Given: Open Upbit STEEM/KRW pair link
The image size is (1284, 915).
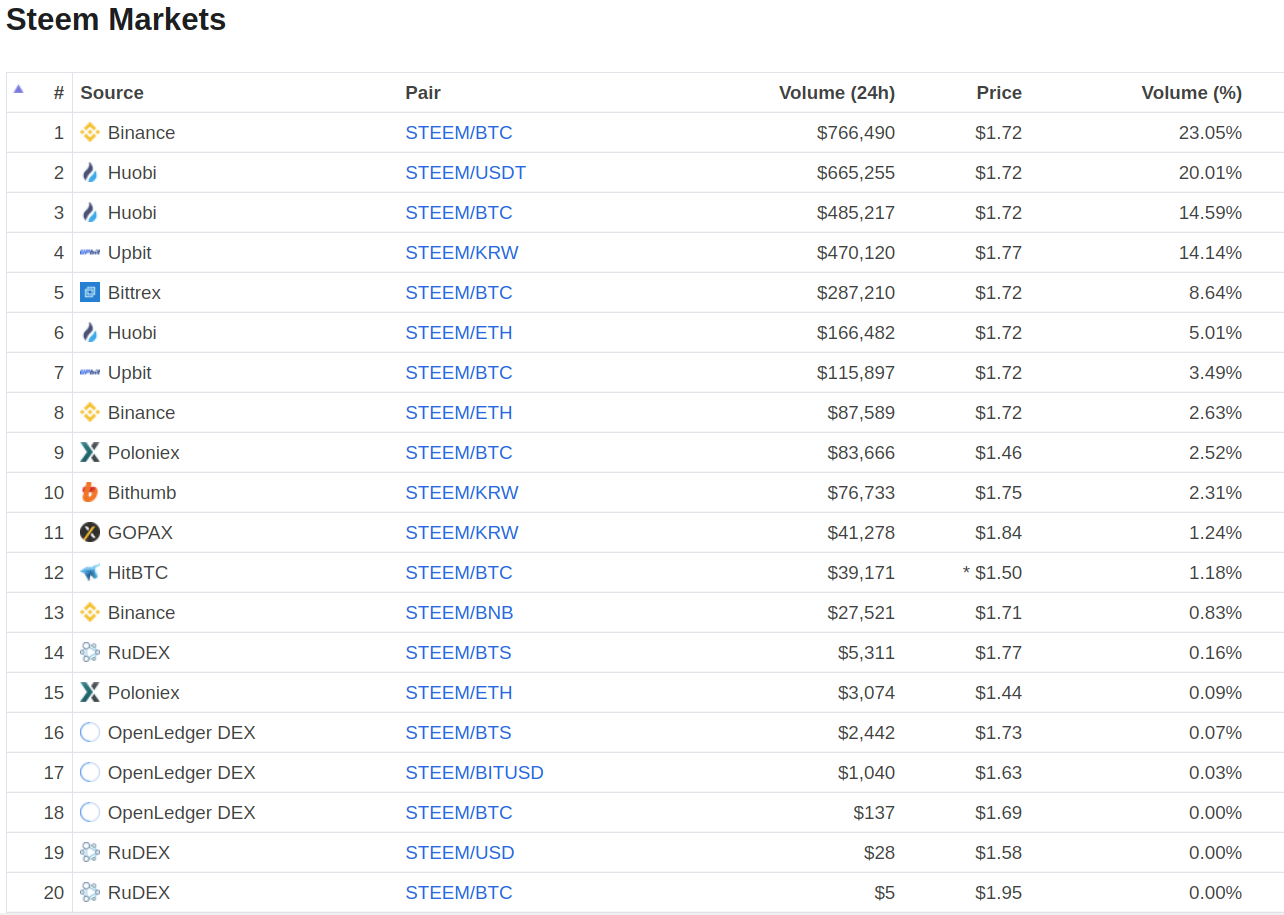Looking at the screenshot, I should (462, 253).
